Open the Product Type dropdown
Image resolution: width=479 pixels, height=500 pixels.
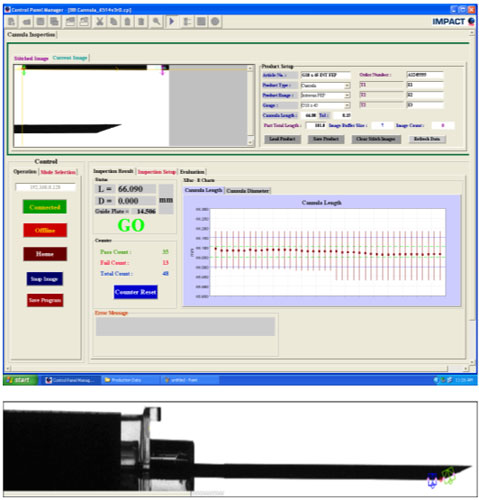347,86
